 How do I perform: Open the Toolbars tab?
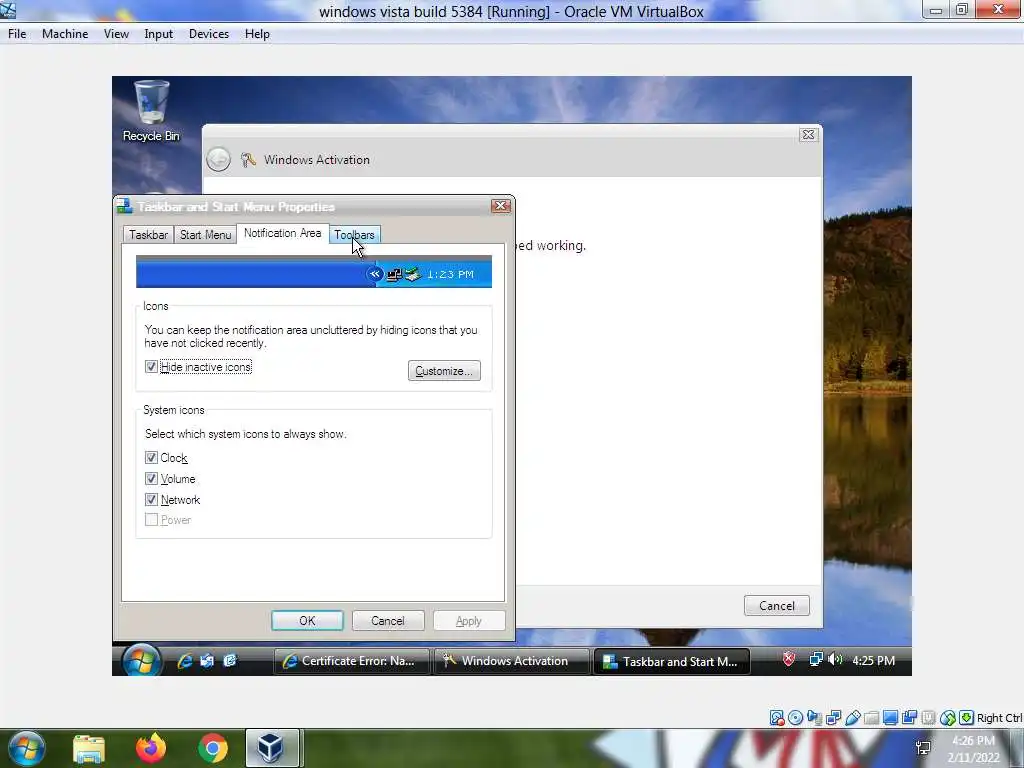(x=354, y=234)
